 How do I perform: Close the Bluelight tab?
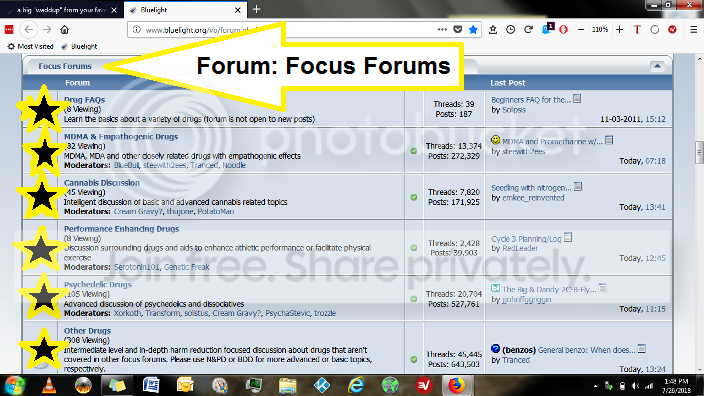coord(238,10)
